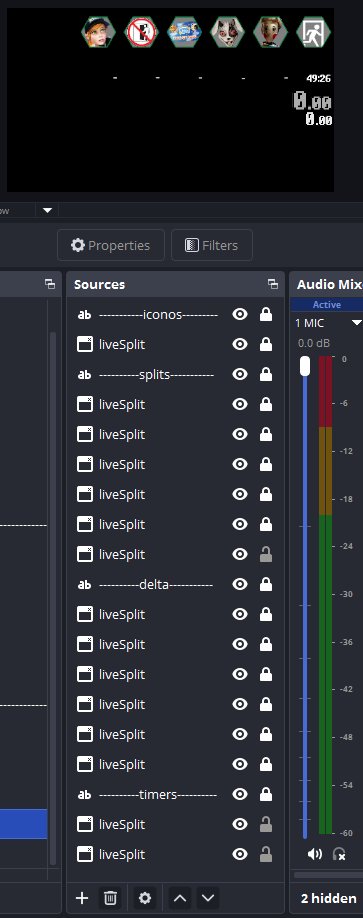Move source up with the up chevron
The height and width of the screenshot is (918, 363).
(180, 898)
